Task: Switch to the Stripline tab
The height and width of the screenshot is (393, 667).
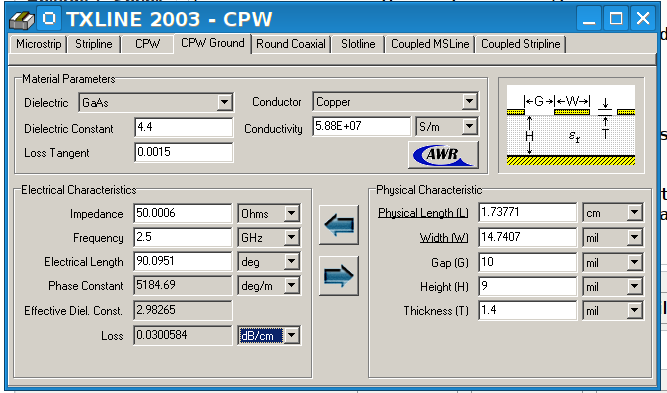Action: (94, 44)
